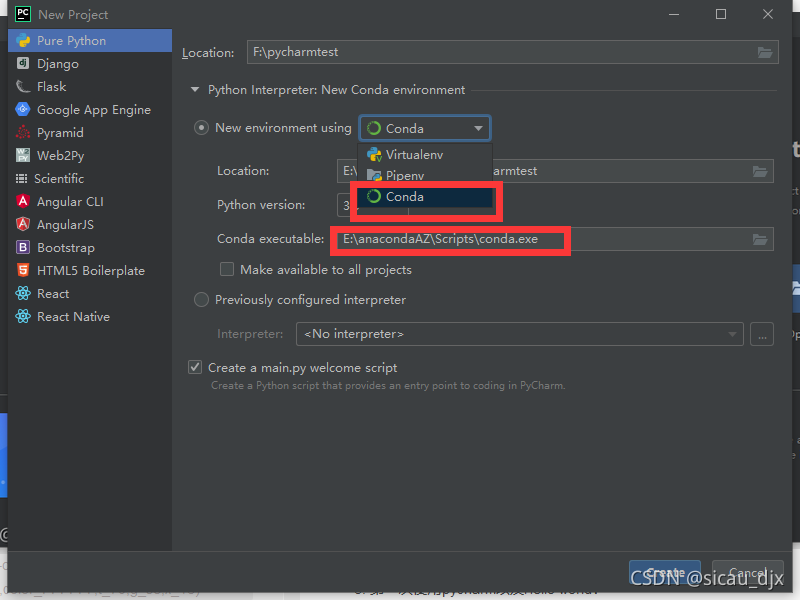Click the Conda executable path field

tap(554, 239)
